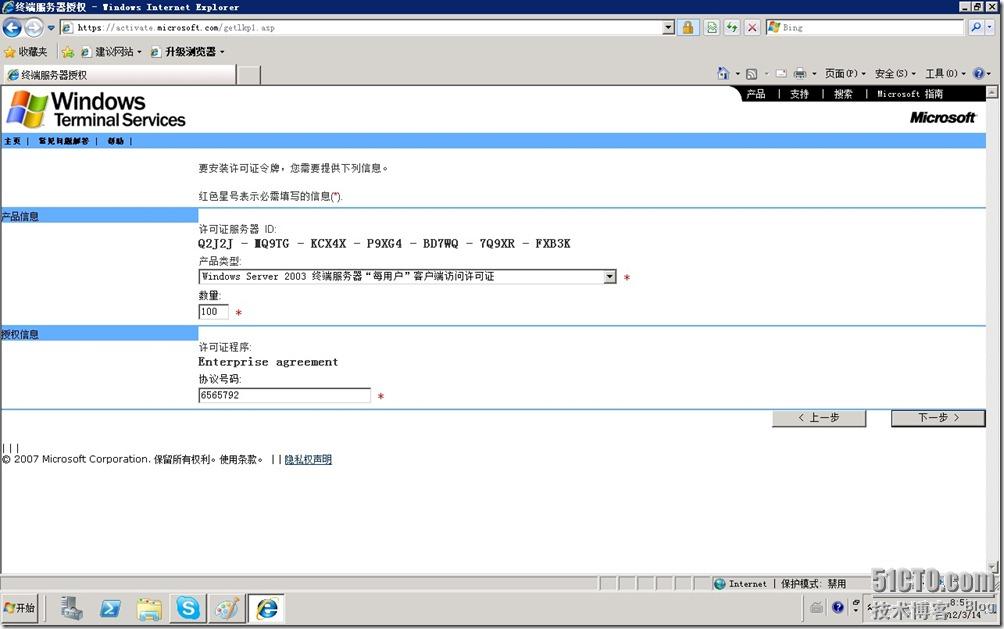This screenshot has height=629, width=1004.
Task: Expand the address bar history dropdown
Action: coord(668,28)
